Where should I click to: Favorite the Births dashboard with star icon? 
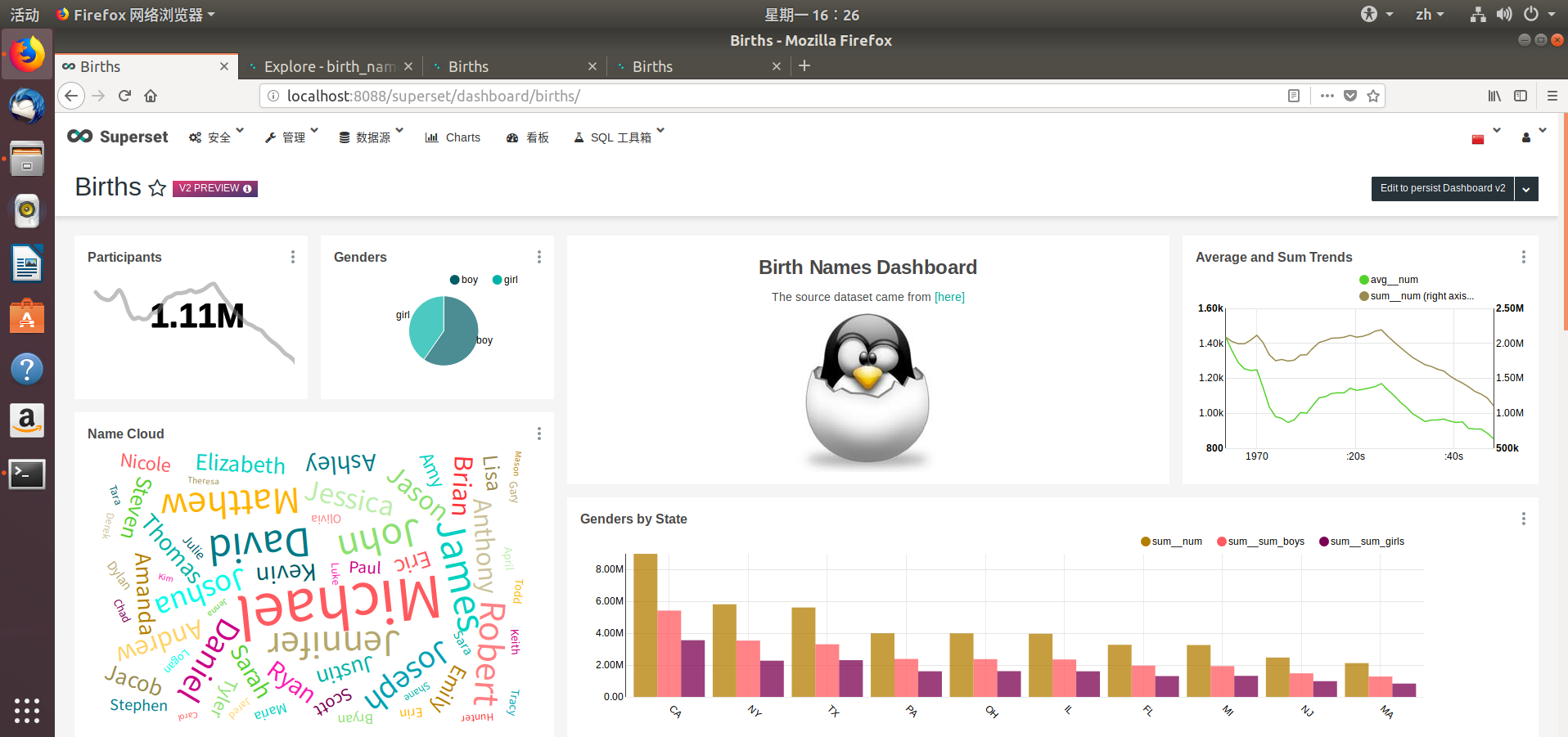tap(157, 188)
